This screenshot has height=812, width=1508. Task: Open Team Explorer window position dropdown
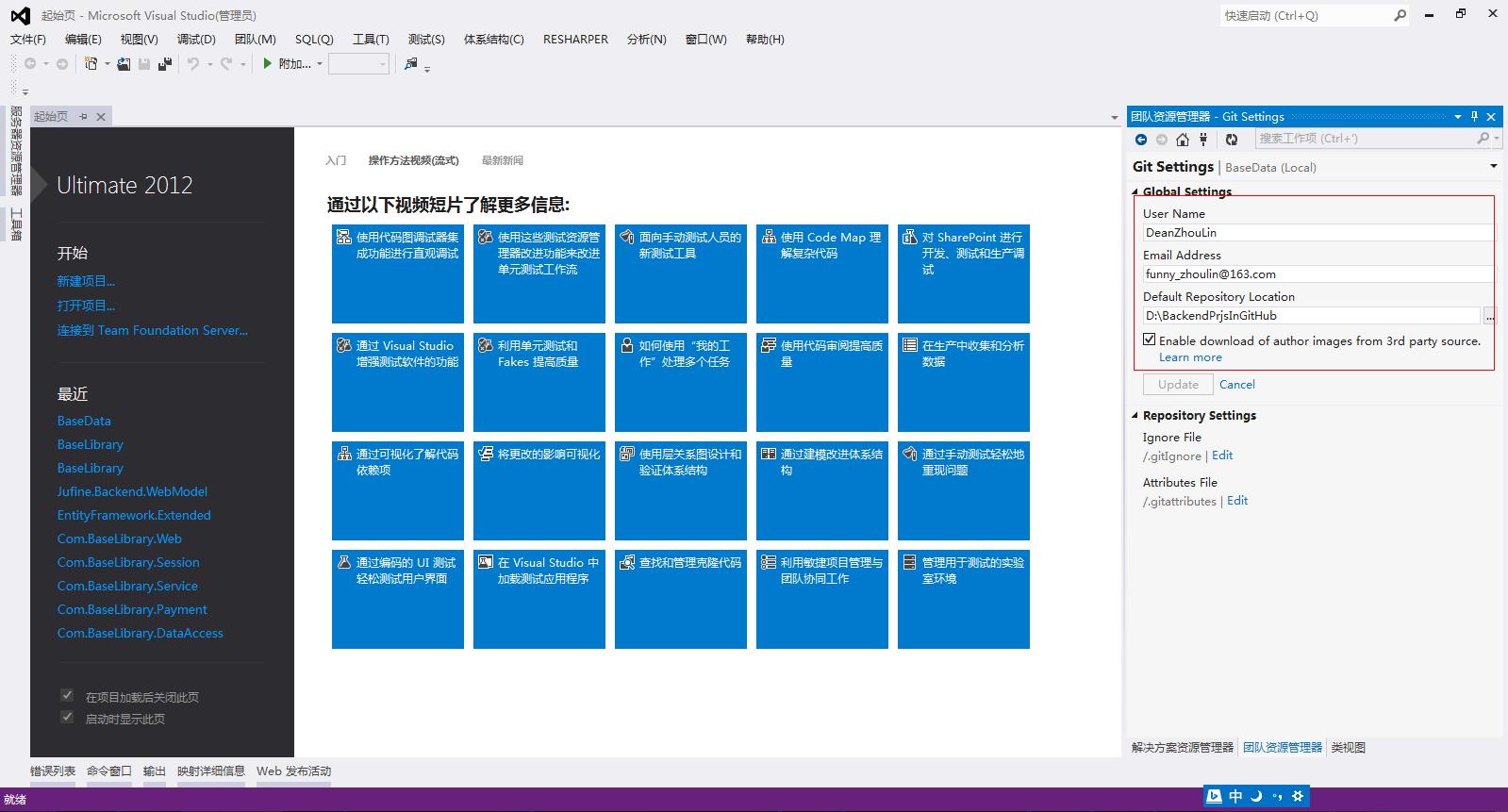pyautogui.click(x=1458, y=116)
